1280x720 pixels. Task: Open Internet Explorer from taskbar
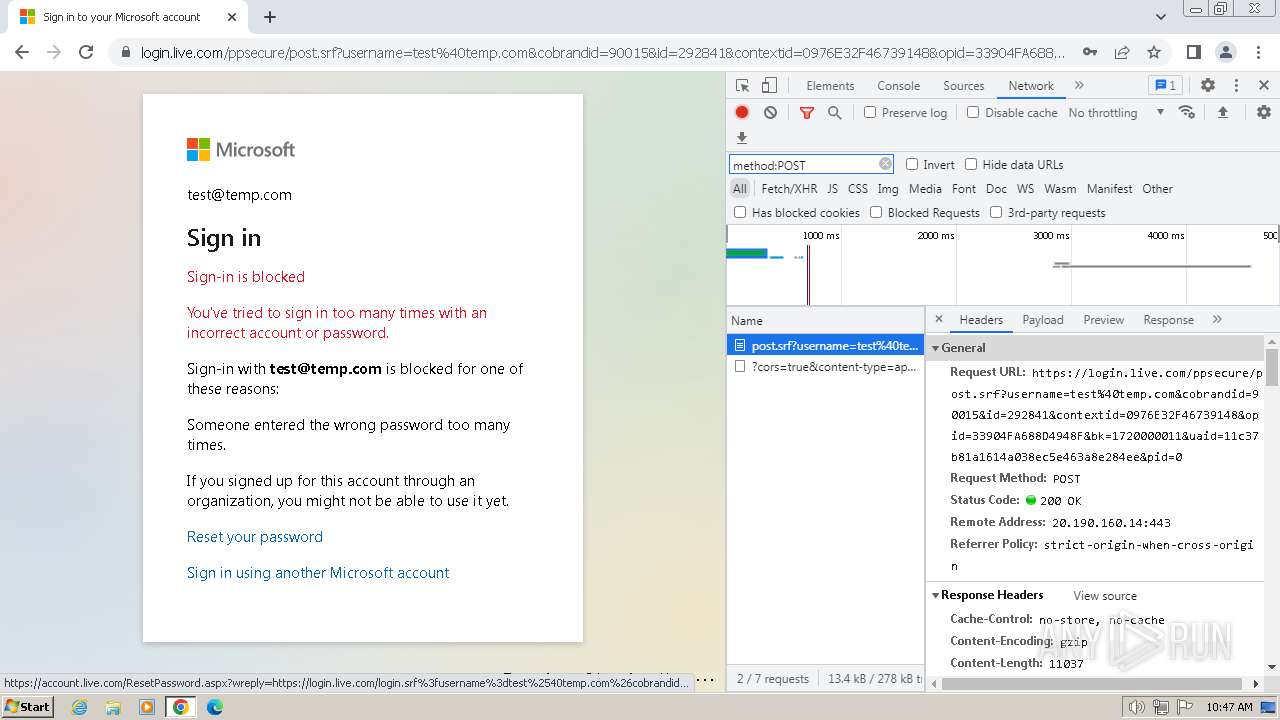click(x=80, y=707)
